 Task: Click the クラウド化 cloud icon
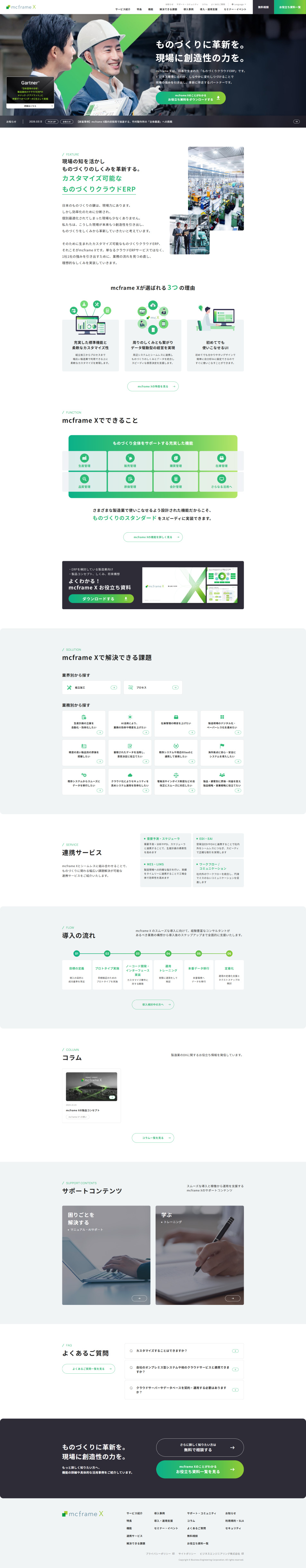pyautogui.click(x=130, y=775)
